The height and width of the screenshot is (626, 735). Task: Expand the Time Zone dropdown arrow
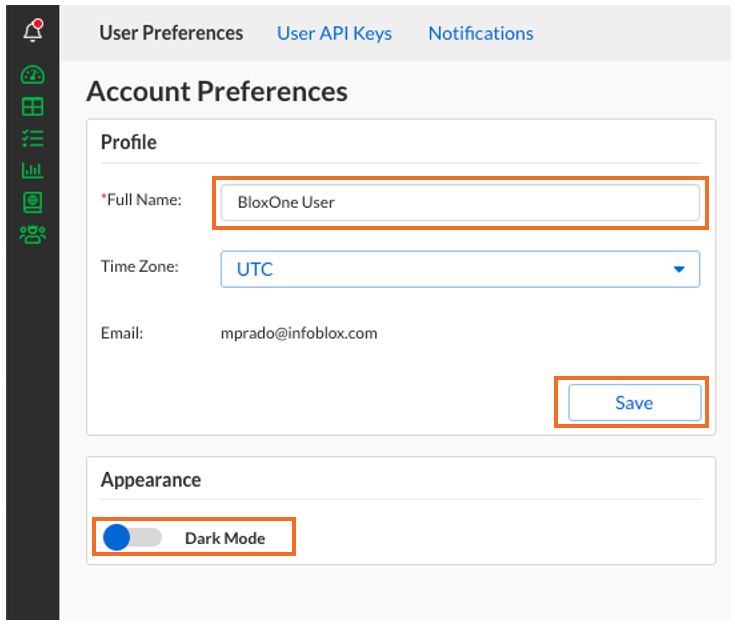(679, 269)
